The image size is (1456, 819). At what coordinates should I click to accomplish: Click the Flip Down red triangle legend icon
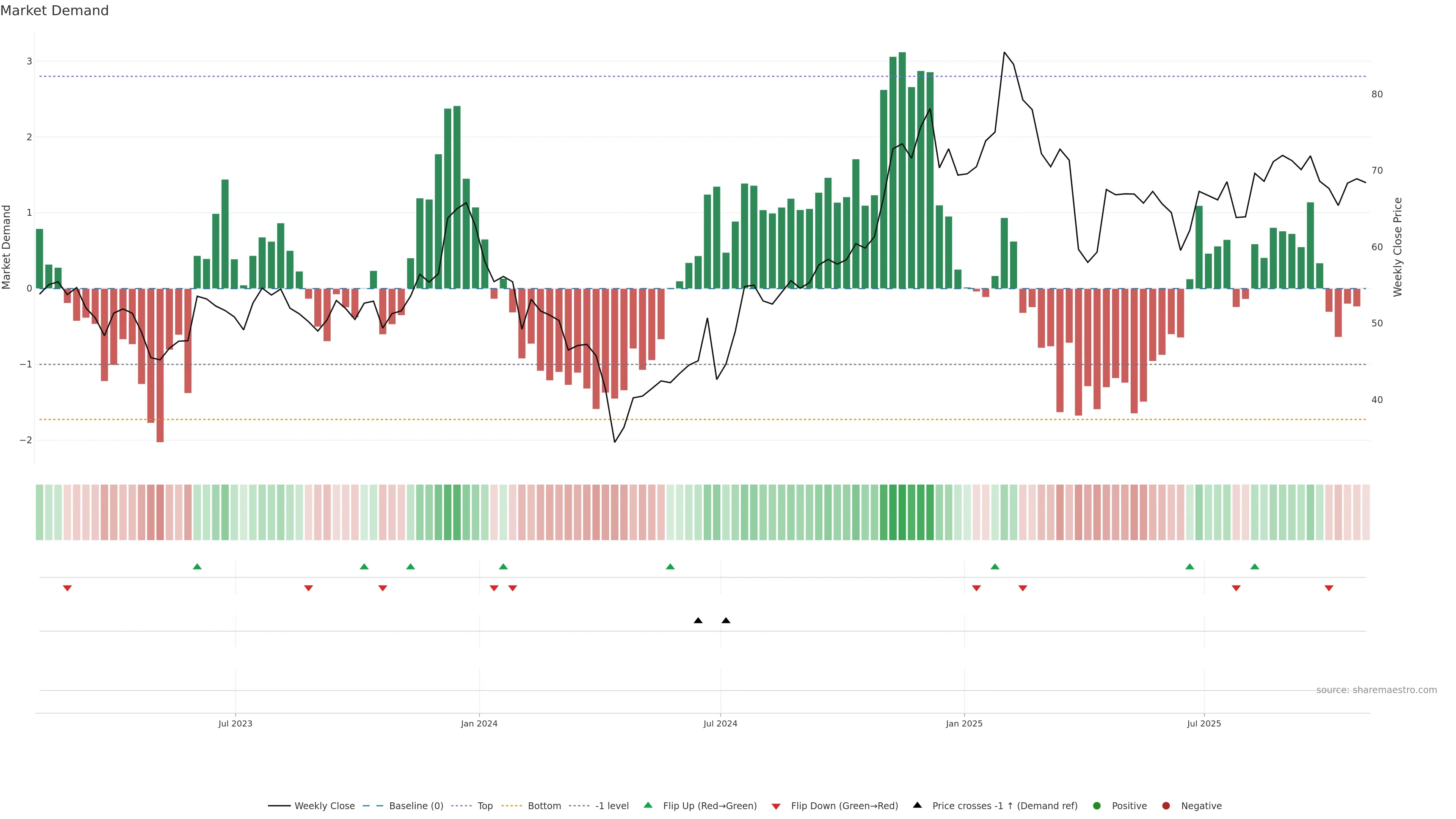776,806
